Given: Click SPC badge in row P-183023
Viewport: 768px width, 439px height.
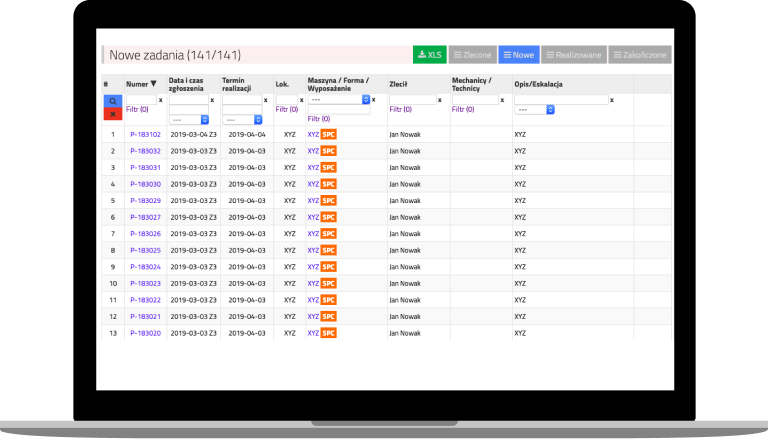Looking at the screenshot, I should pos(329,283).
